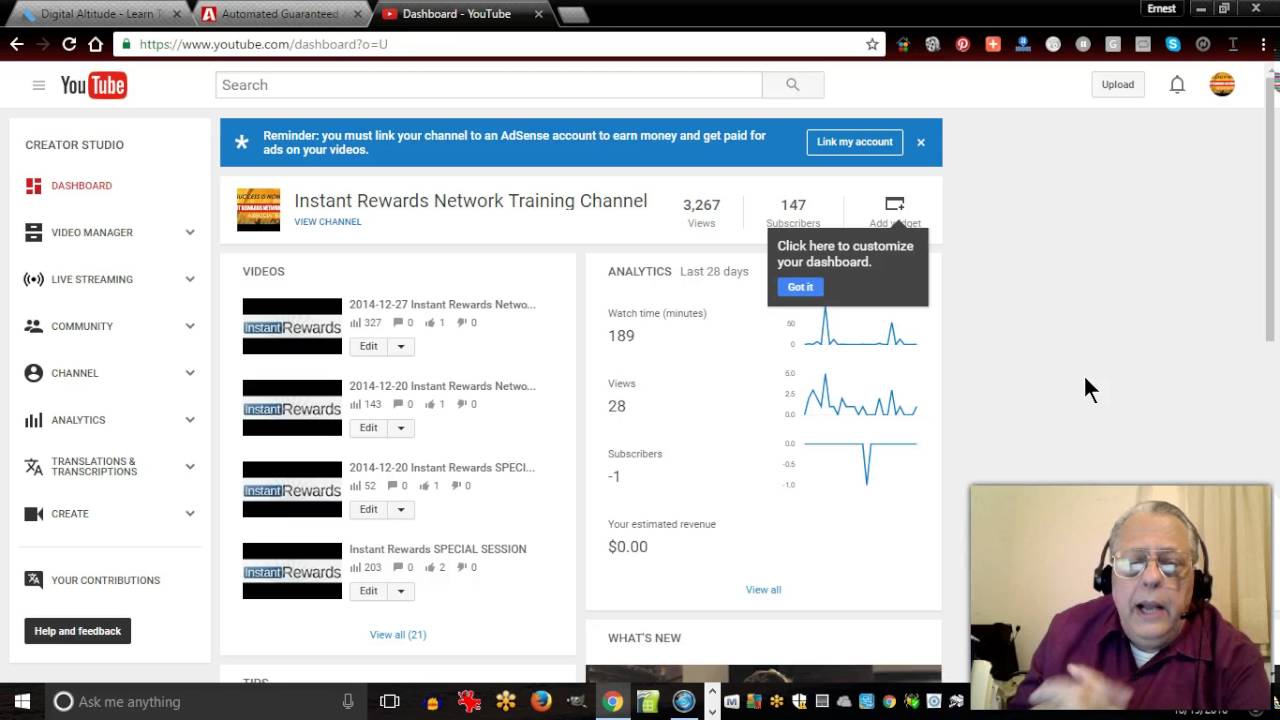Click the Channel person icon
Screen dimensions: 1280x720
click(34, 373)
